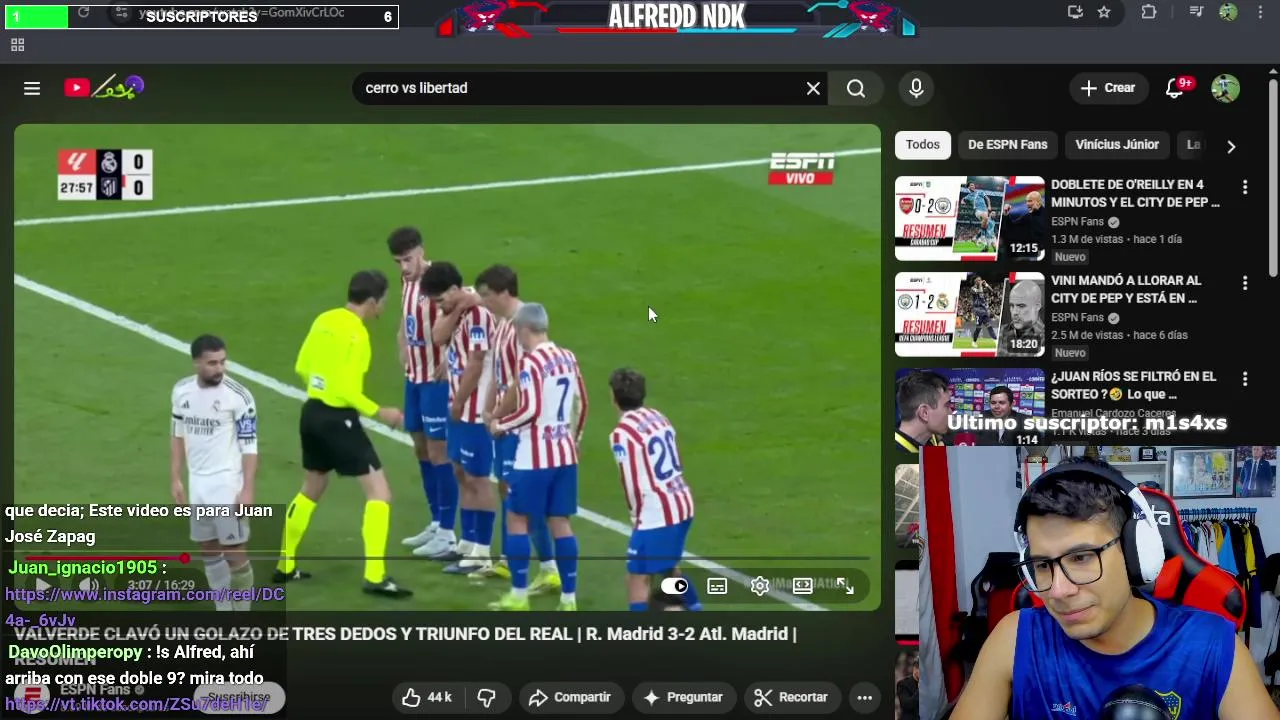This screenshot has height=720, width=1280.
Task: Click the Suscribirse button
Action: point(238,697)
